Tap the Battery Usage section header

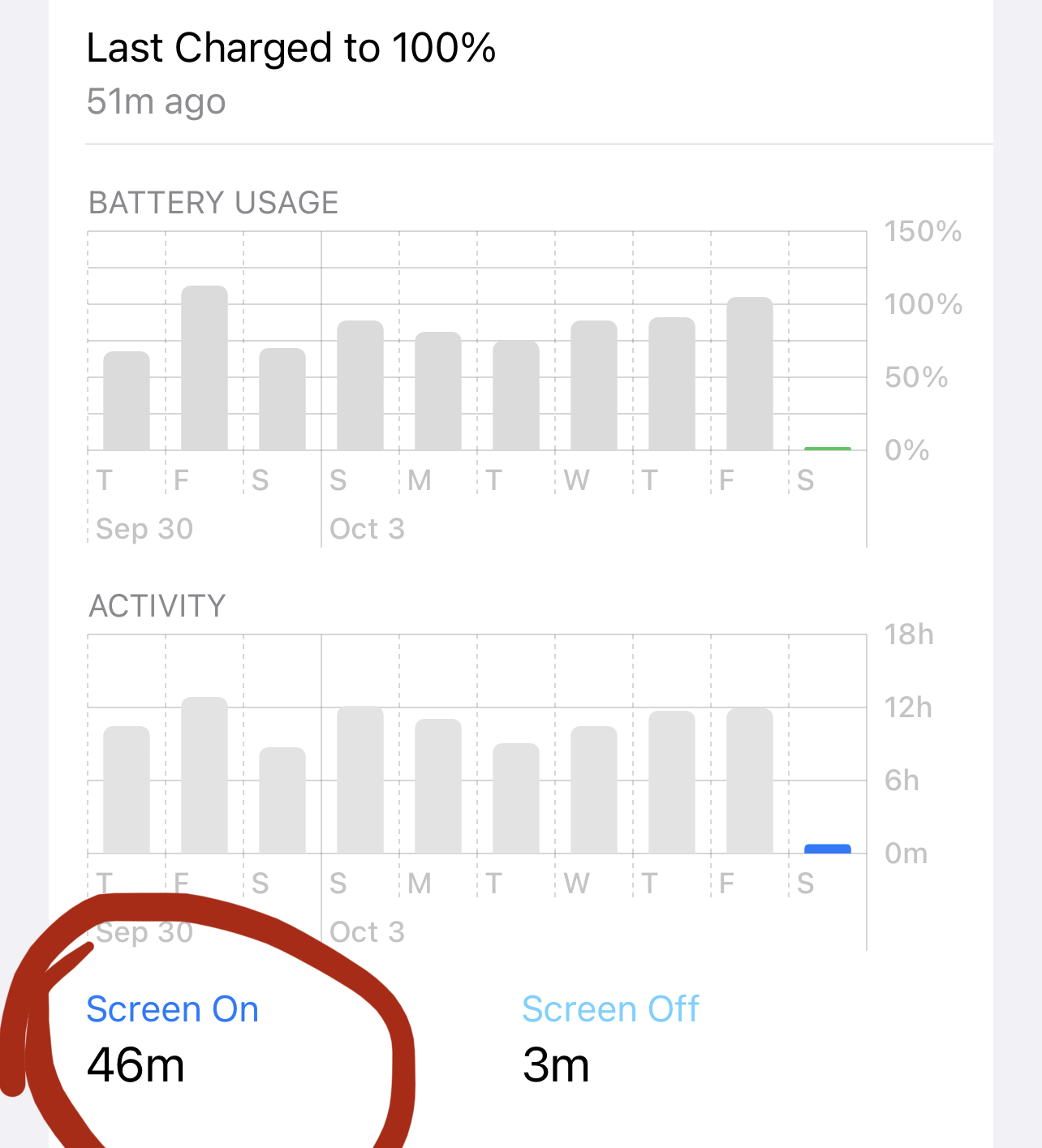(213, 203)
